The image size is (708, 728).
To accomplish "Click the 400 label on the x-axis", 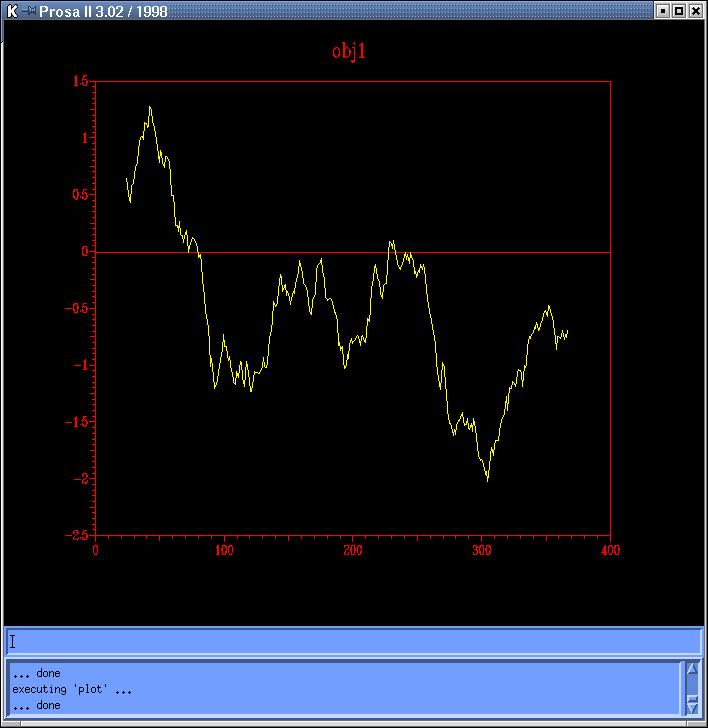I will coord(610,549).
